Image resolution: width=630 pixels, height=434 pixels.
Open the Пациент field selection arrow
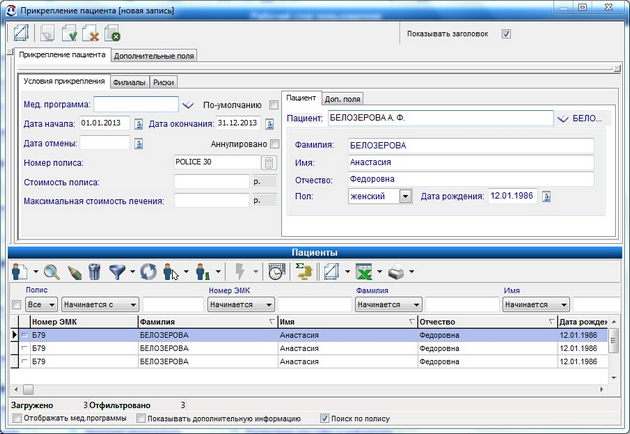[x=563, y=119]
